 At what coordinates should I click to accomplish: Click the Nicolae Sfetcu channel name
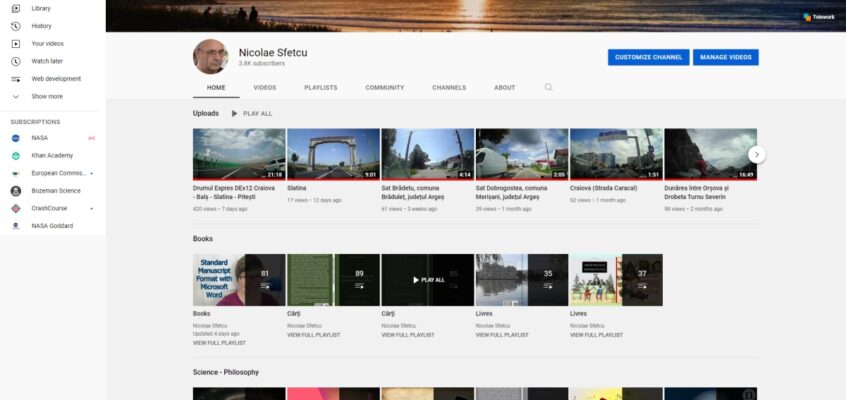click(x=273, y=53)
